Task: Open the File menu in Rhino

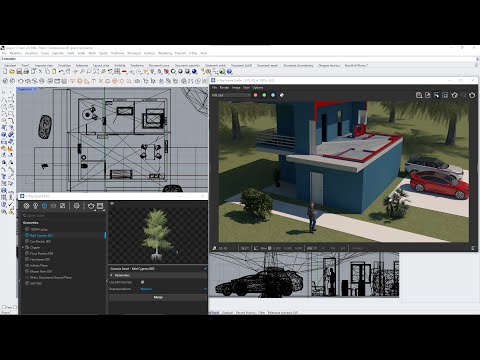Action: 4,53
